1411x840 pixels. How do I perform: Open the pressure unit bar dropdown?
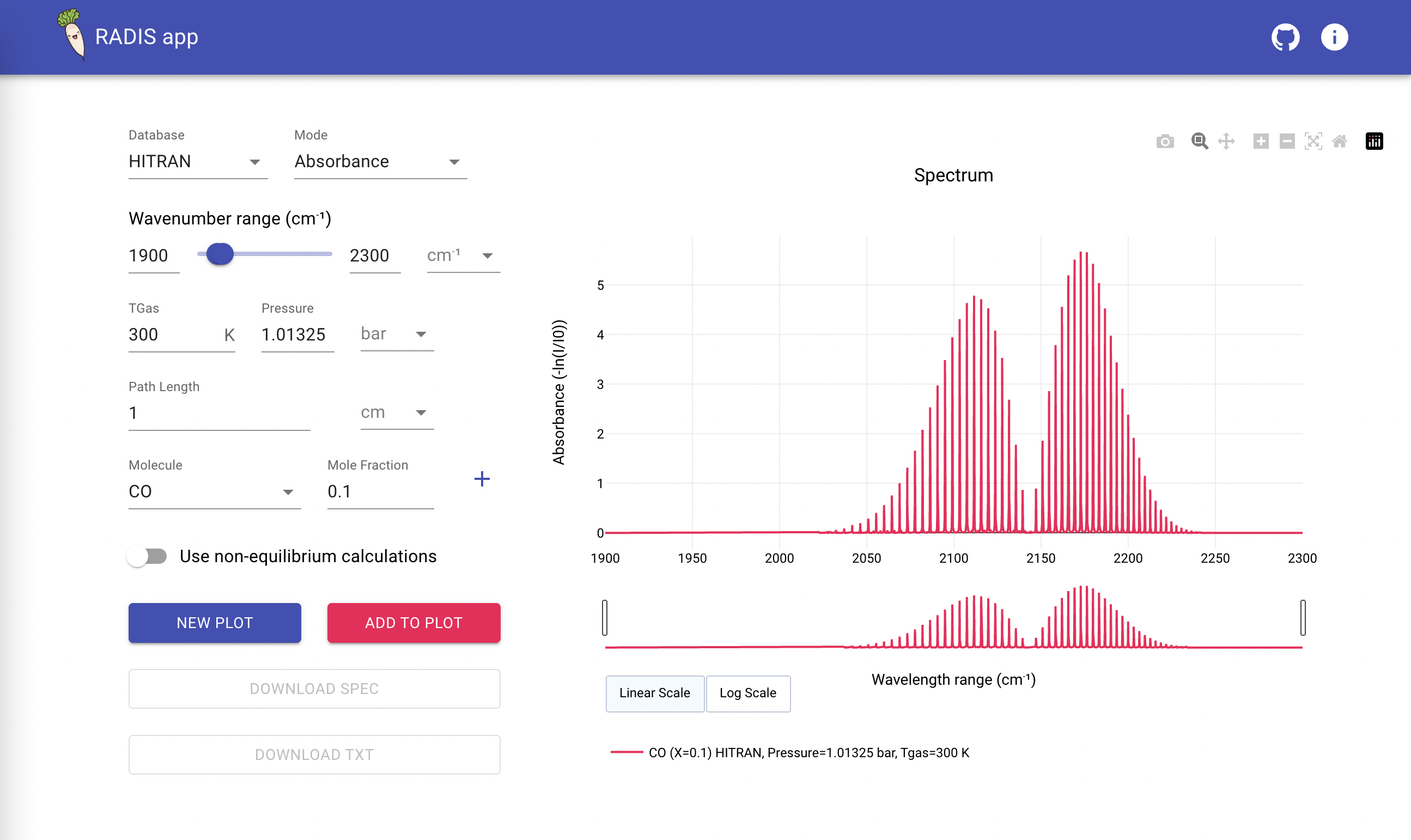(x=397, y=334)
